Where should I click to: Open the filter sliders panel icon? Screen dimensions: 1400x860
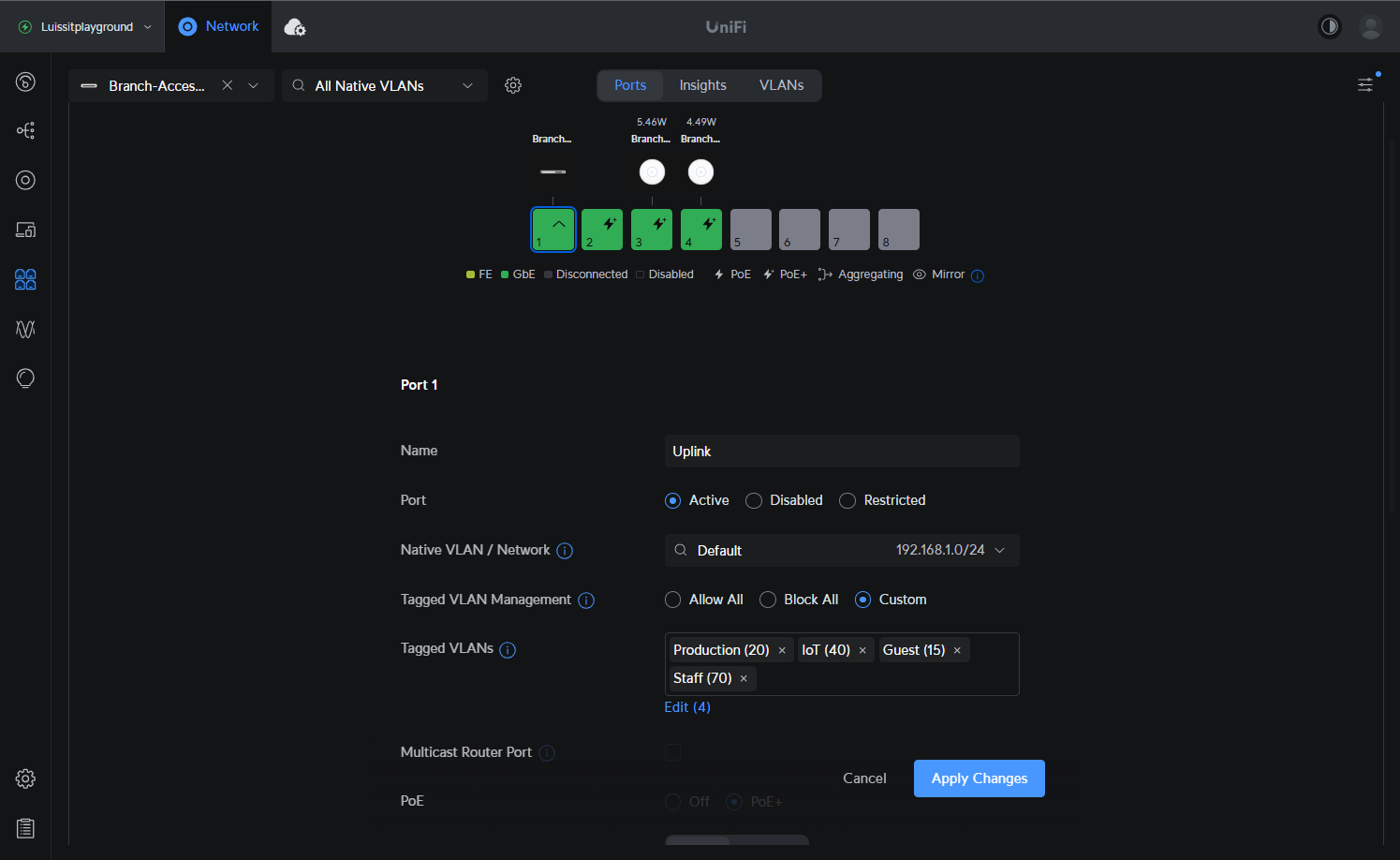click(1365, 85)
